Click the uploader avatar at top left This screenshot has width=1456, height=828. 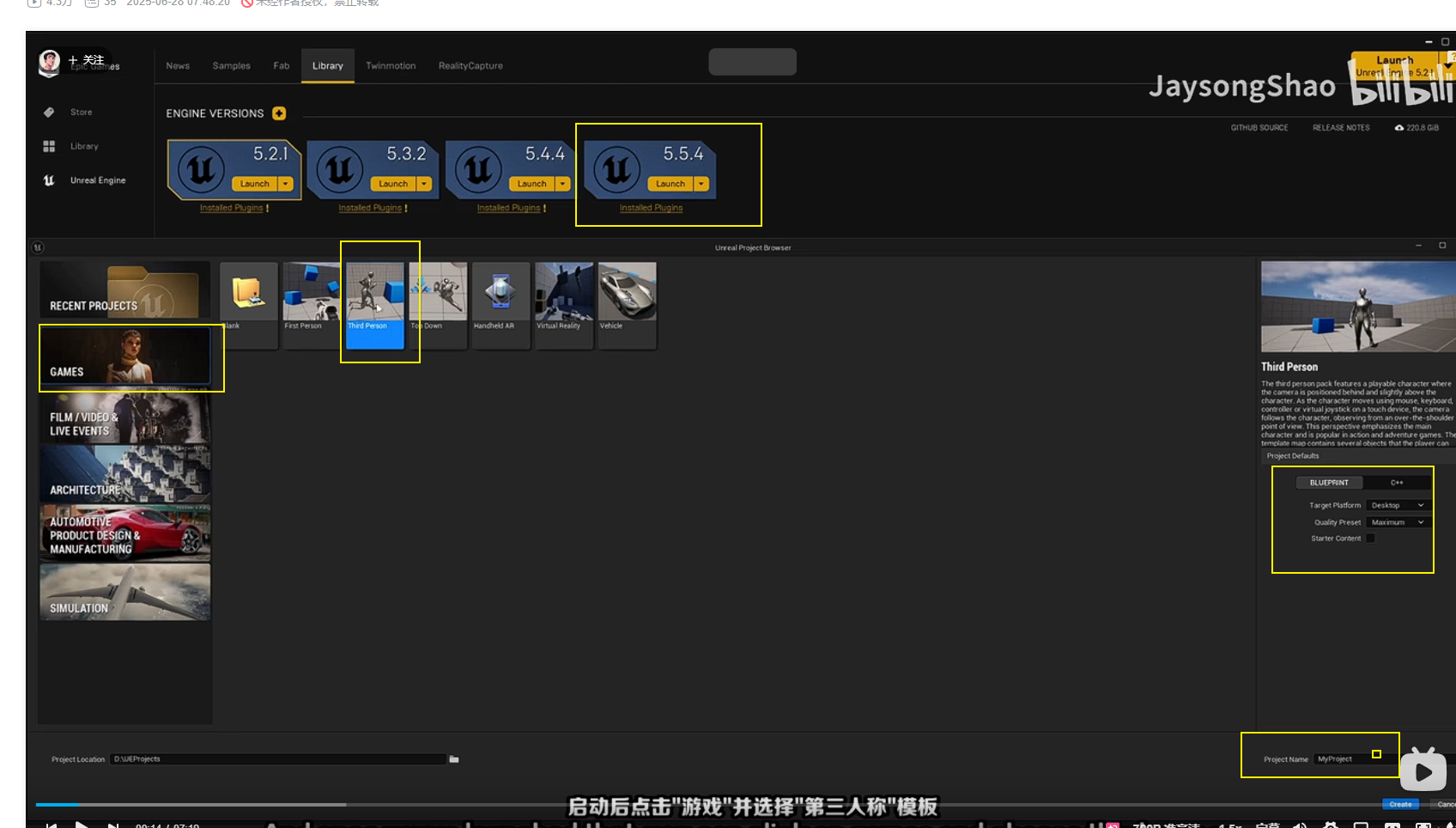pyautogui.click(x=50, y=61)
